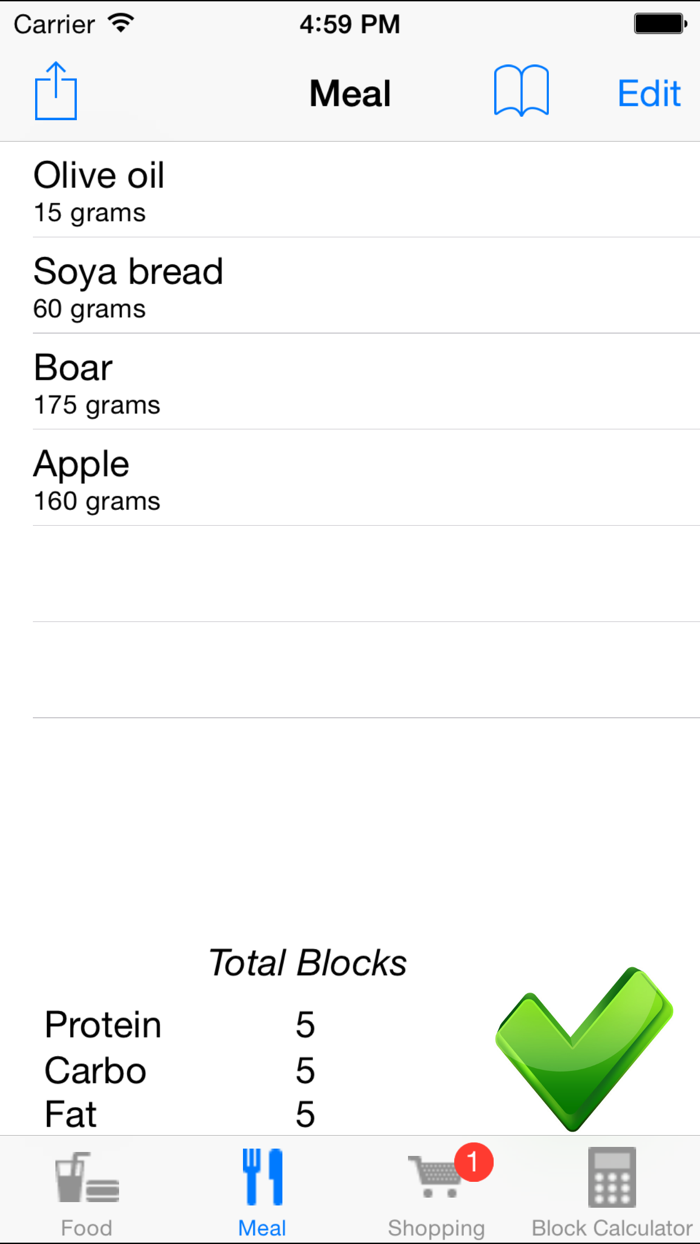700x1244 pixels.
Task: Switch to the Shopping tab
Action: [x=437, y=1190]
